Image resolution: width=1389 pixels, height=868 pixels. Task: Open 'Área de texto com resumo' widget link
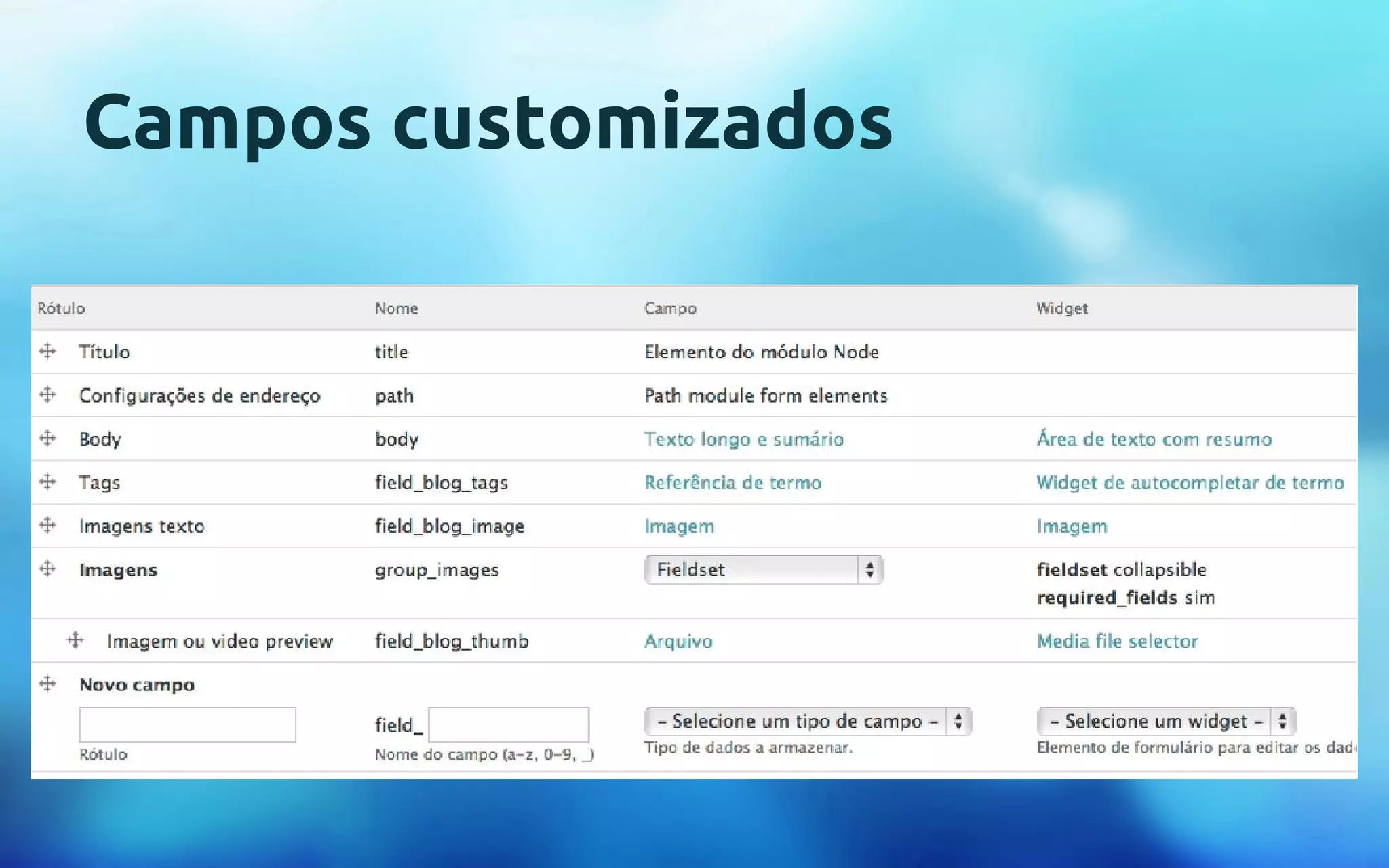[1154, 439]
